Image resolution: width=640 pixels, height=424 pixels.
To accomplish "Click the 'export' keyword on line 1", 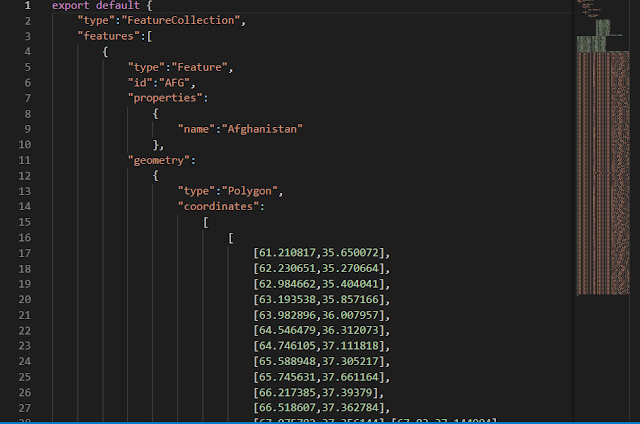I will [70, 5].
